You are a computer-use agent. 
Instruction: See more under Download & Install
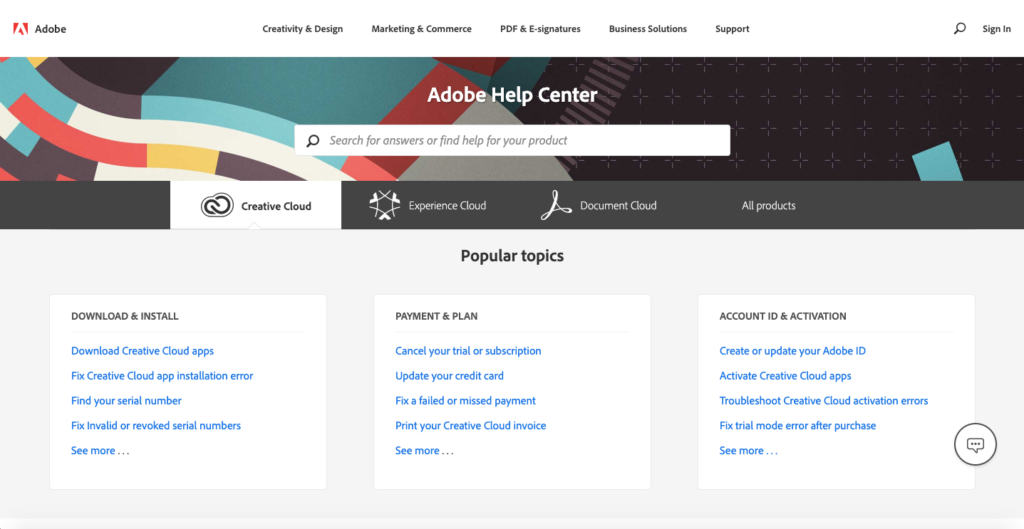(101, 451)
